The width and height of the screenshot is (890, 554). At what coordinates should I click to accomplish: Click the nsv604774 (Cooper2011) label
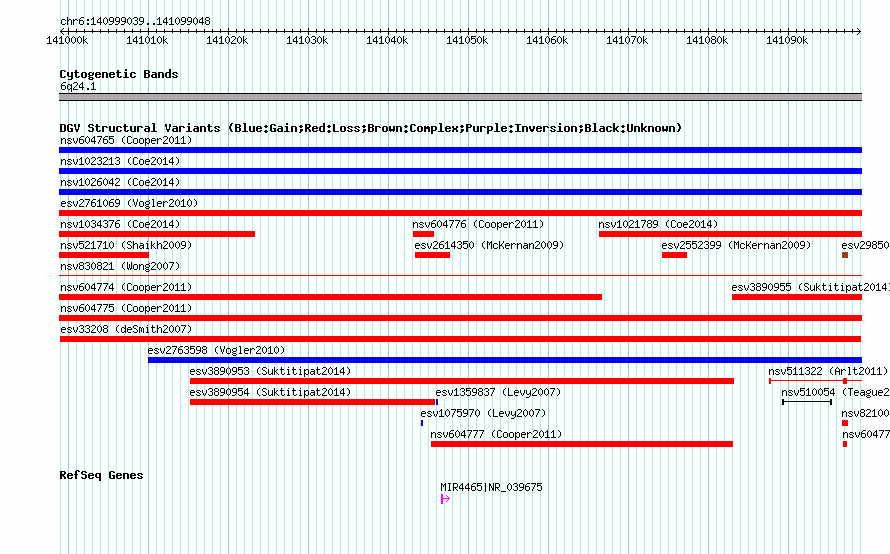point(126,287)
